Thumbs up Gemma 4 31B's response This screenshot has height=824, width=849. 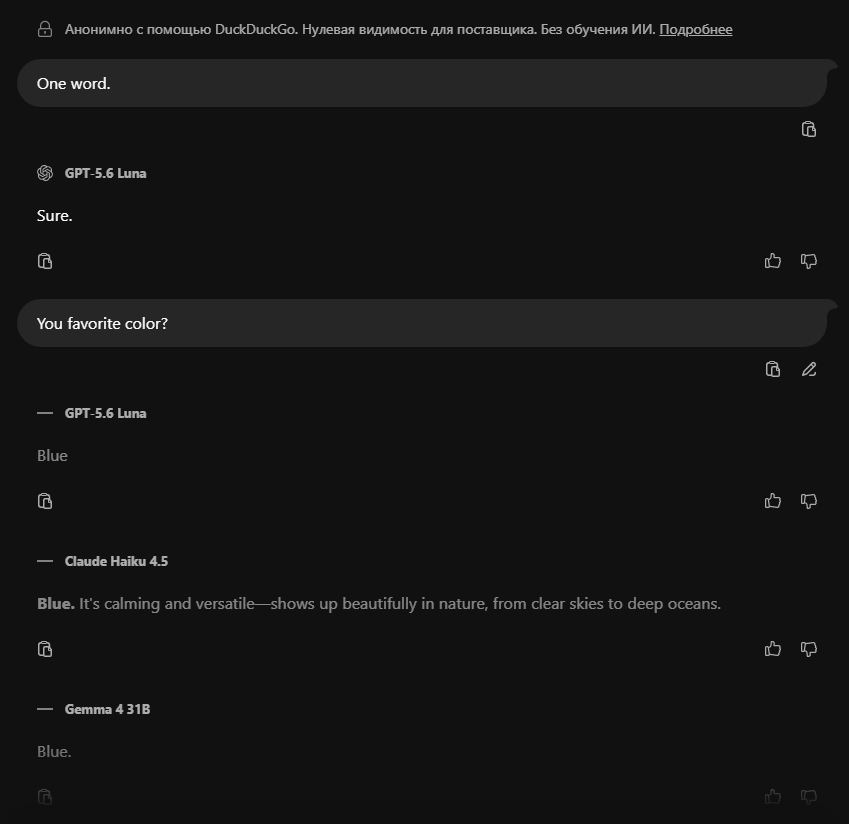[x=773, y=797]
